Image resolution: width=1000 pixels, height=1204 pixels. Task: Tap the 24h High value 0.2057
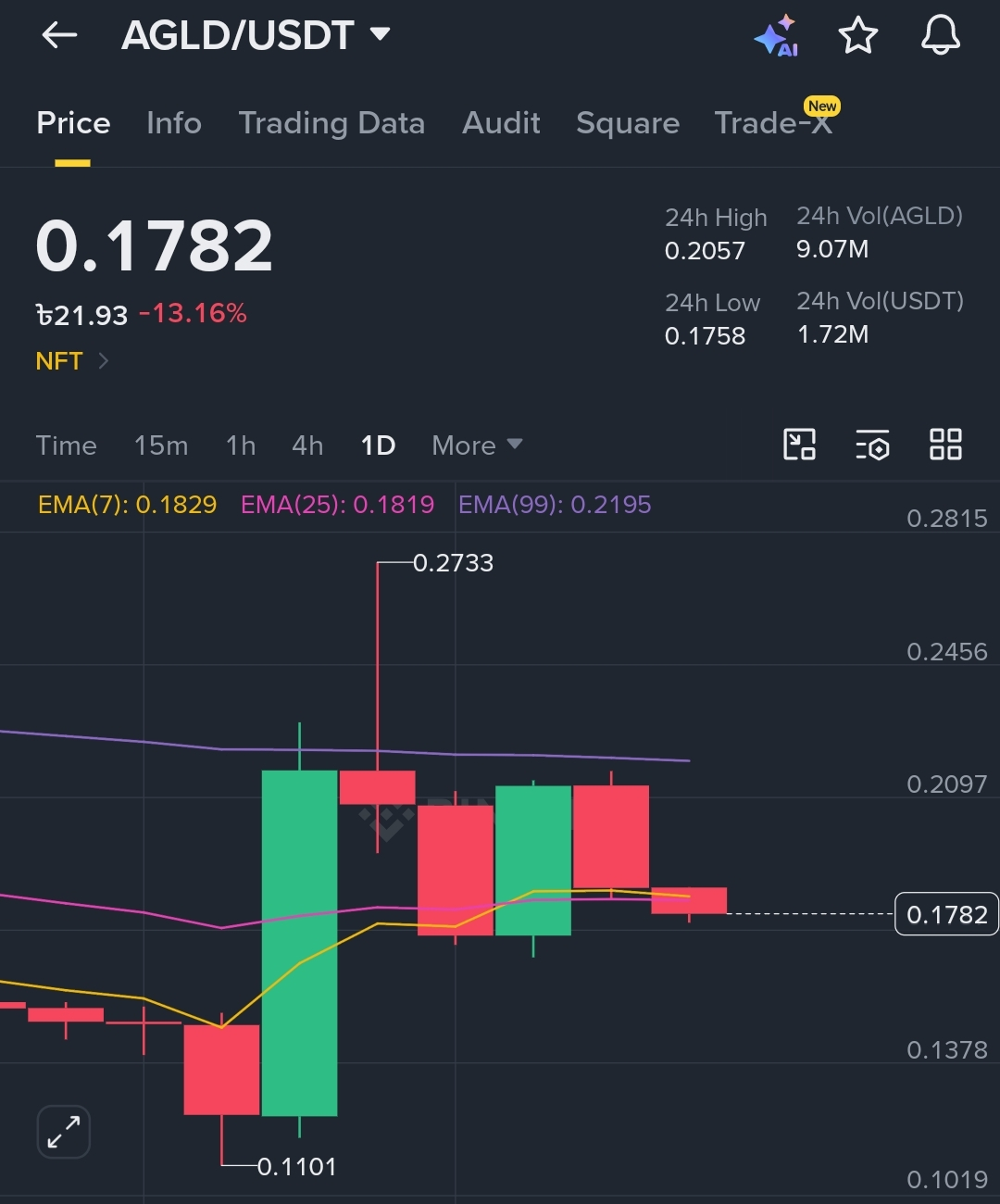(705, 251)
